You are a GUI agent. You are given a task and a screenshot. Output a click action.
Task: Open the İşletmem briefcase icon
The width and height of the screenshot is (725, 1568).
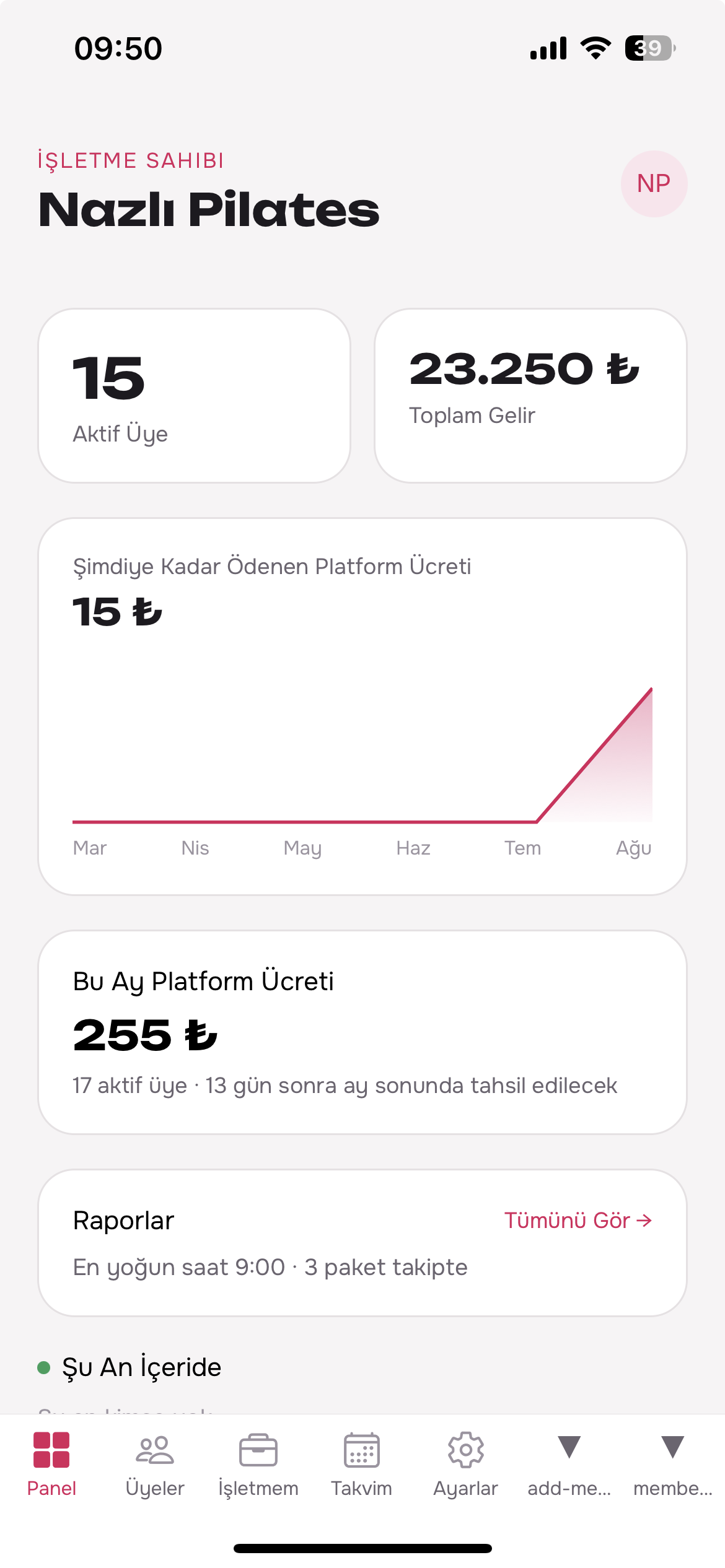(x=258, y=1450)
